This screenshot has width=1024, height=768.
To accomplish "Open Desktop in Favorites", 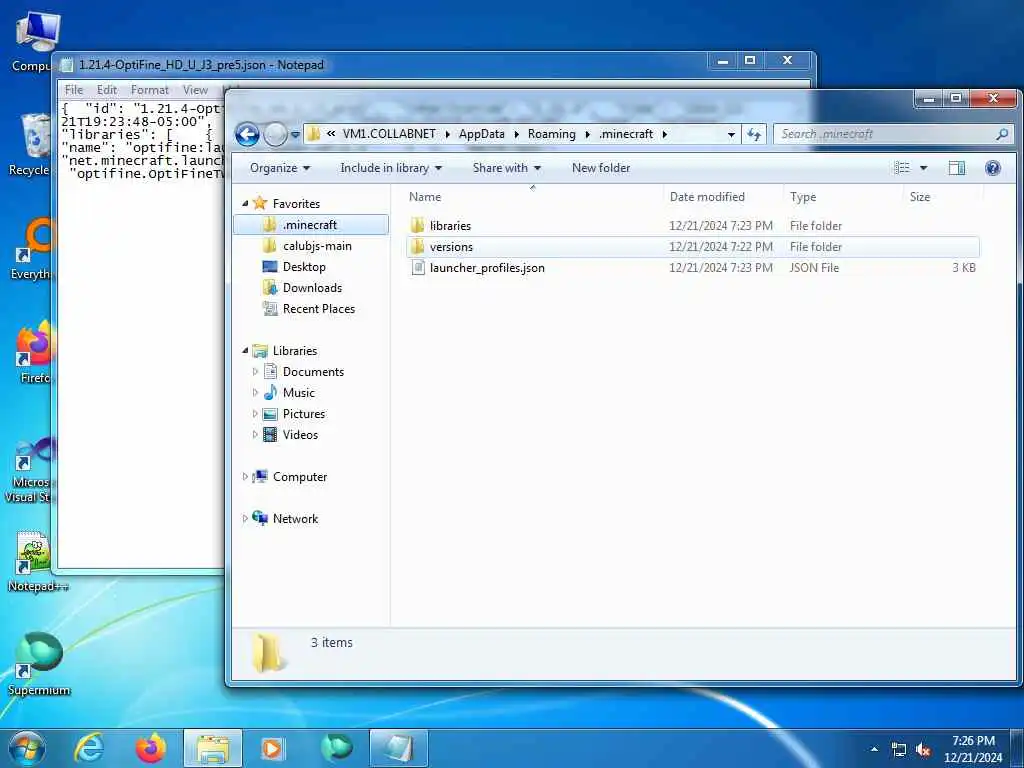I will coord(304,267).
